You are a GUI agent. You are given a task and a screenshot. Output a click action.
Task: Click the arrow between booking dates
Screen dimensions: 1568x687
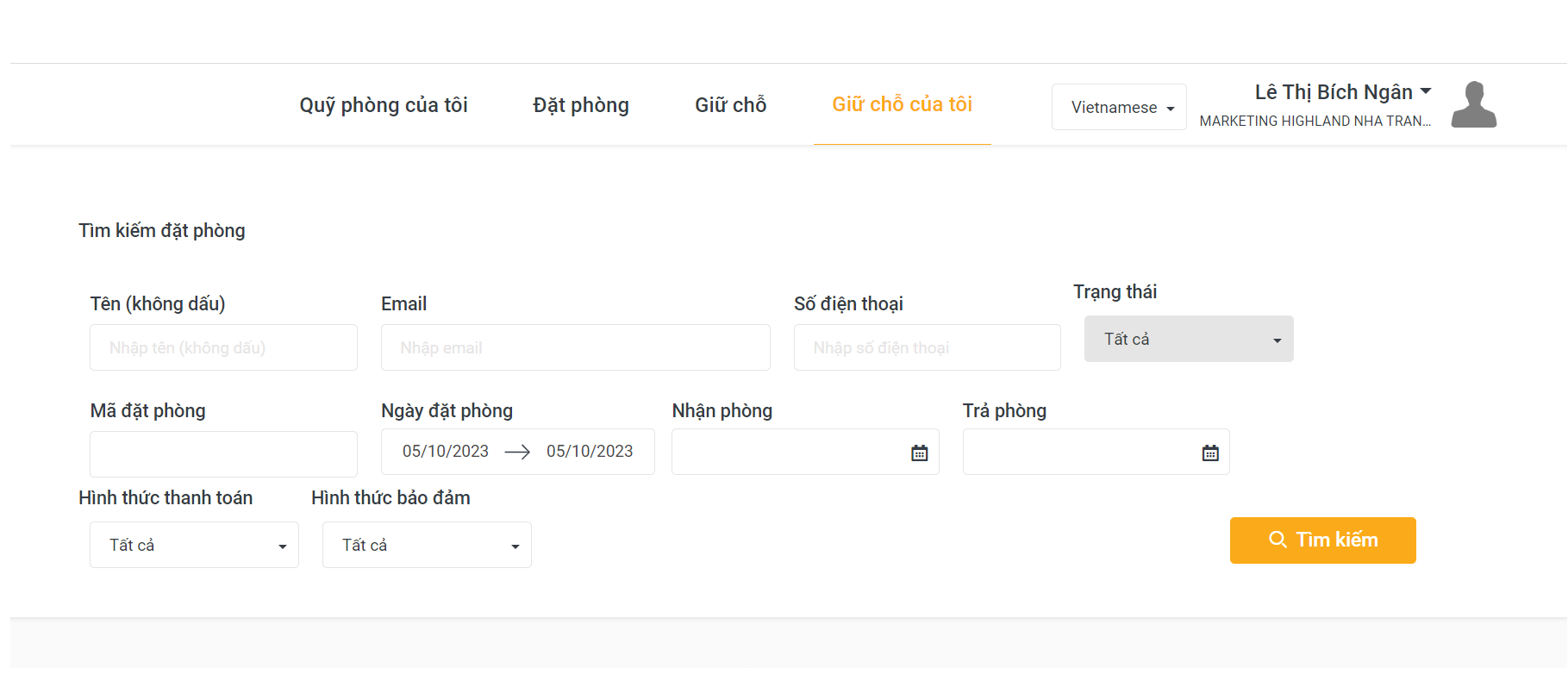tap(517, 452)
